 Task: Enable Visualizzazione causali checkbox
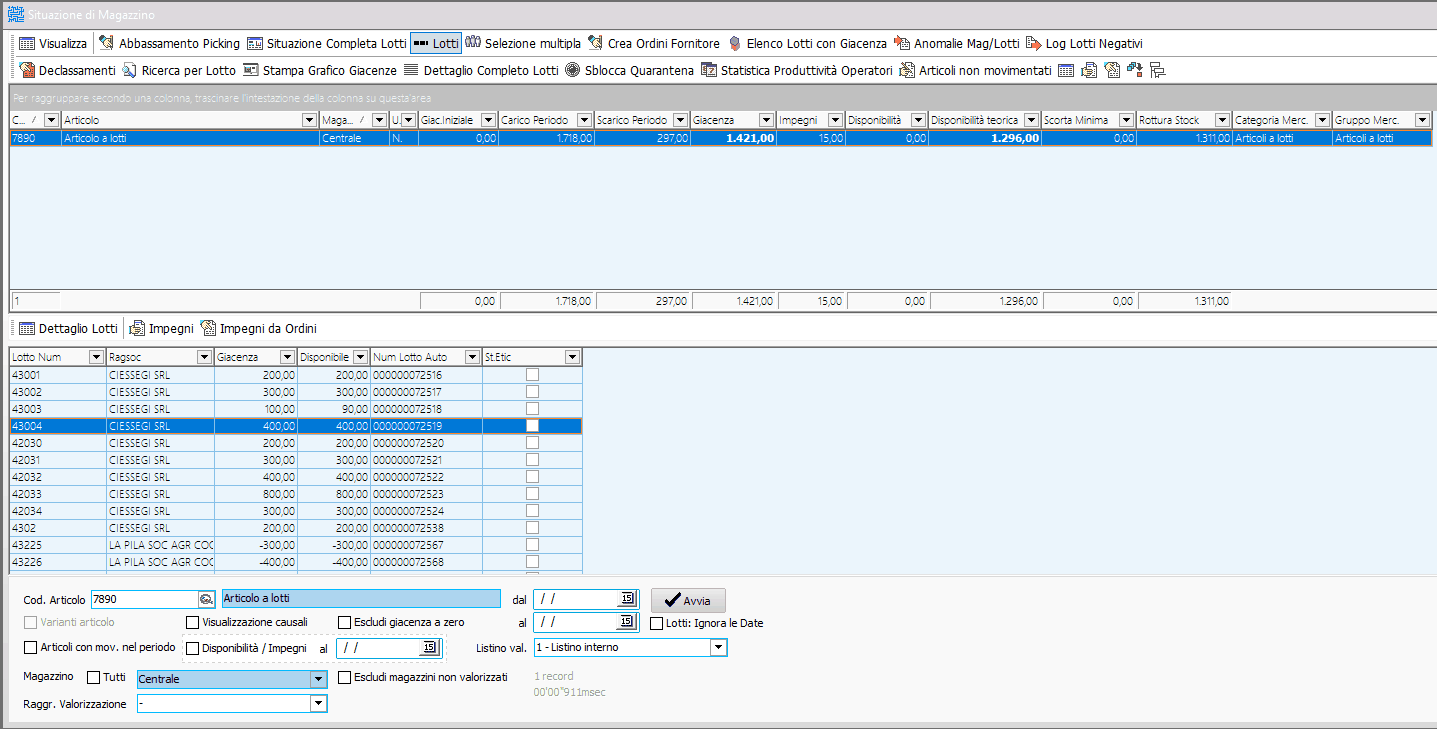[193, 622]
